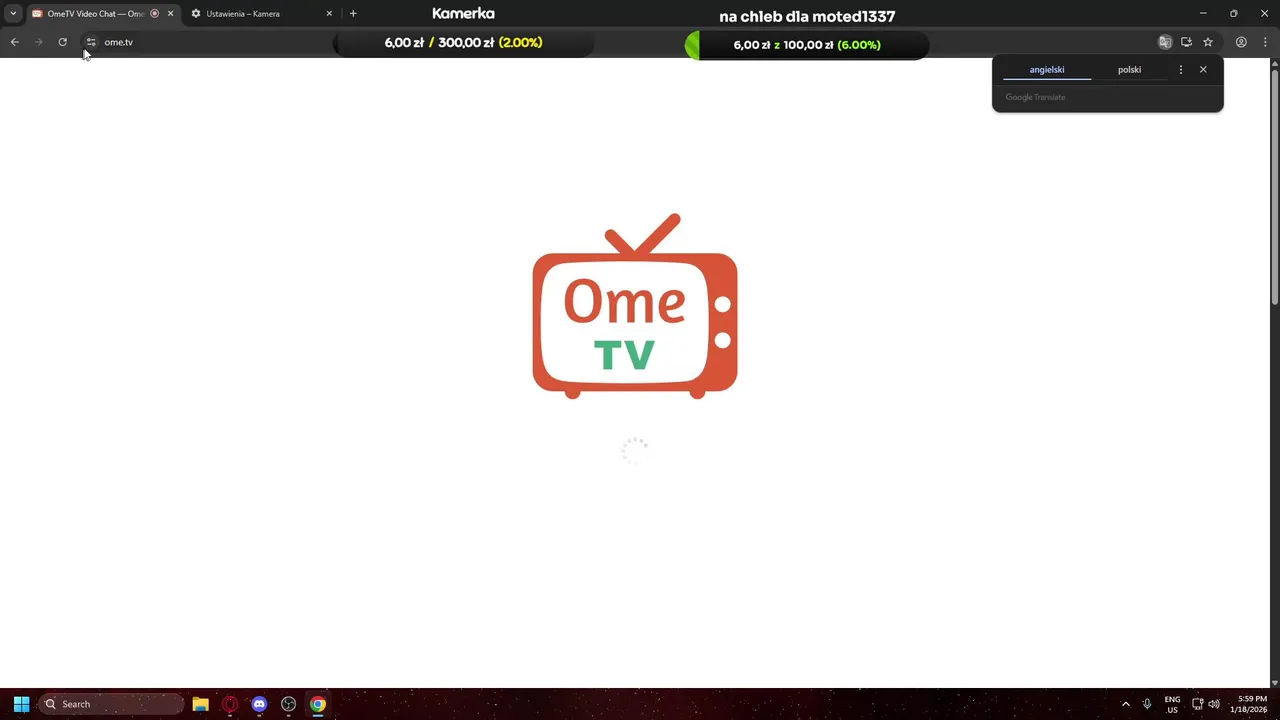Click the browser forward arrow
The width and height of the screenshot is (1280, 720).
coord(39,42)
